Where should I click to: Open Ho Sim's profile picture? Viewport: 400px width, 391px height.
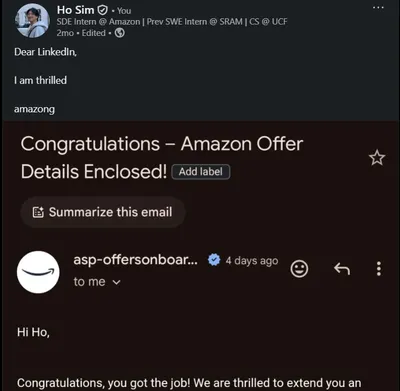pyautogui.click(x=32, y=21)
